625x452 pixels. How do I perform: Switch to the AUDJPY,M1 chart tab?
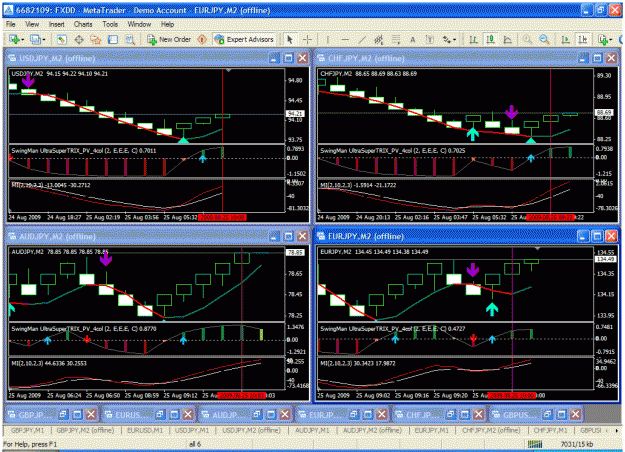(312, 430)
